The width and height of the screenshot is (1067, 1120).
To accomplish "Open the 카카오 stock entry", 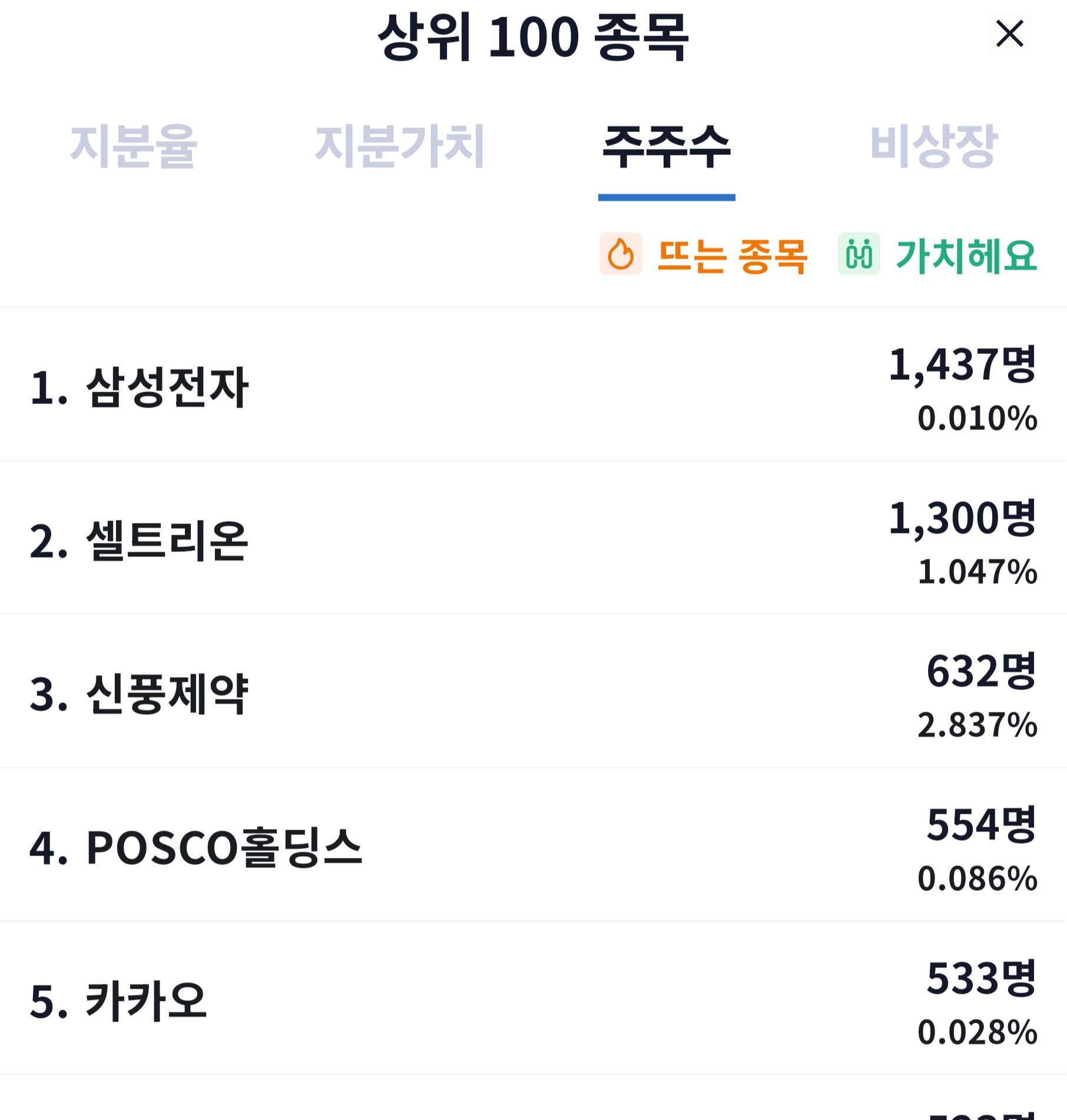I will [x=533, y=999].
